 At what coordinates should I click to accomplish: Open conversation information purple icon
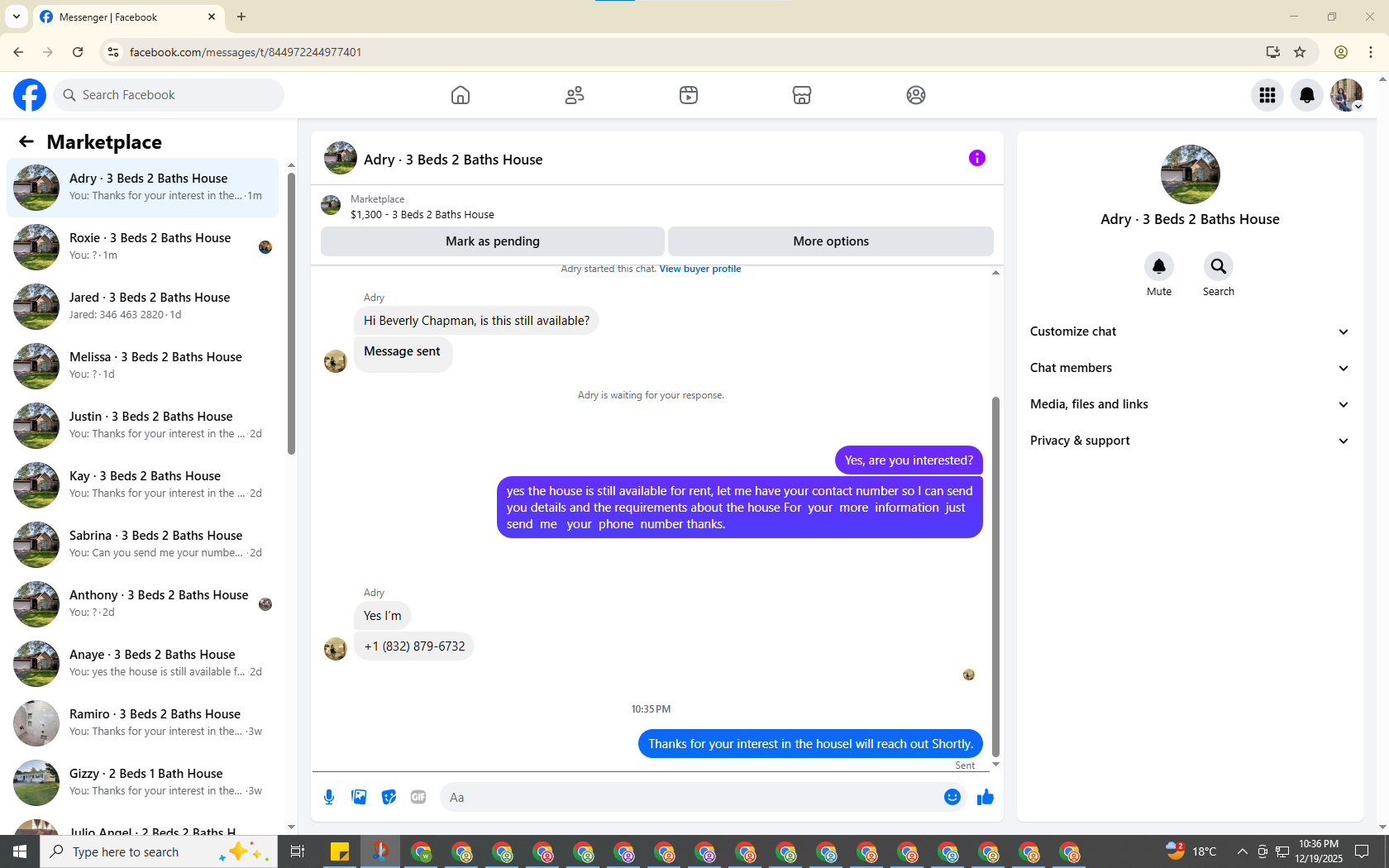coord(977,158)
